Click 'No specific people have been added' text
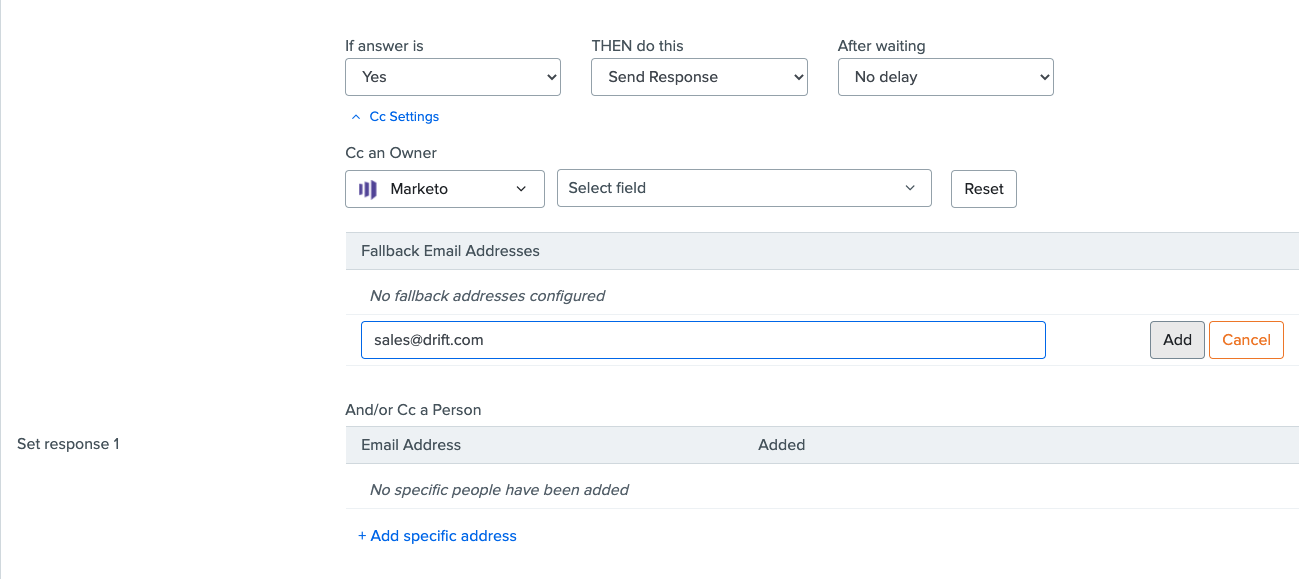 [x=499, y=490]
